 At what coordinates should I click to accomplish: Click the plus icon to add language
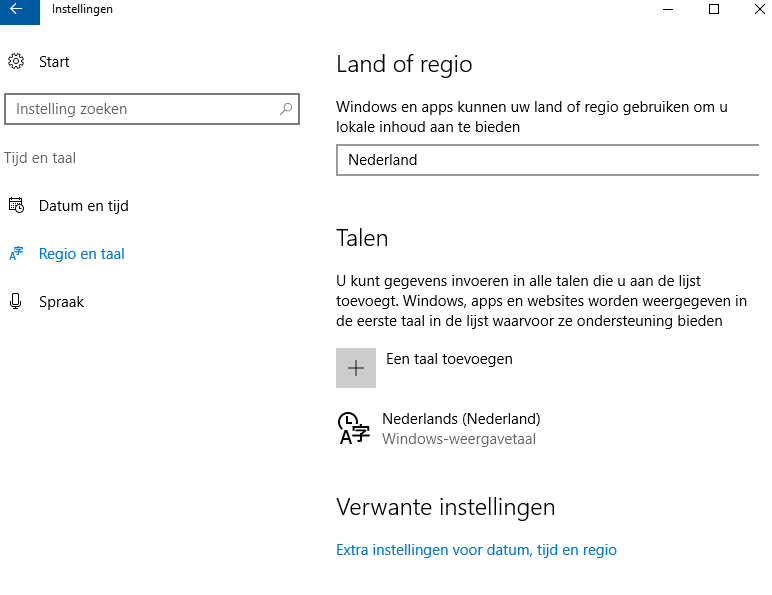pyautogui.click(x=356, y=368)
